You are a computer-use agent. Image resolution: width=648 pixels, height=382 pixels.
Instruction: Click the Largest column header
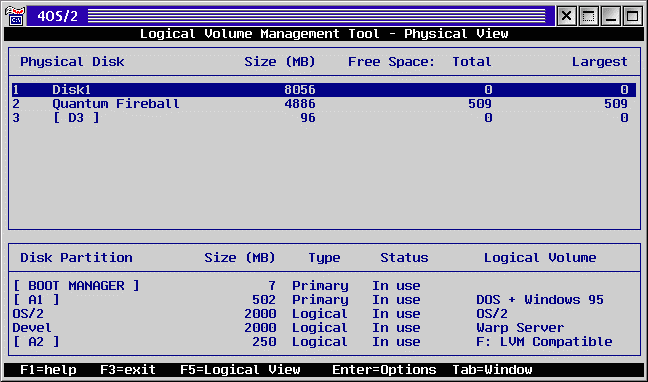click(600, 62)
